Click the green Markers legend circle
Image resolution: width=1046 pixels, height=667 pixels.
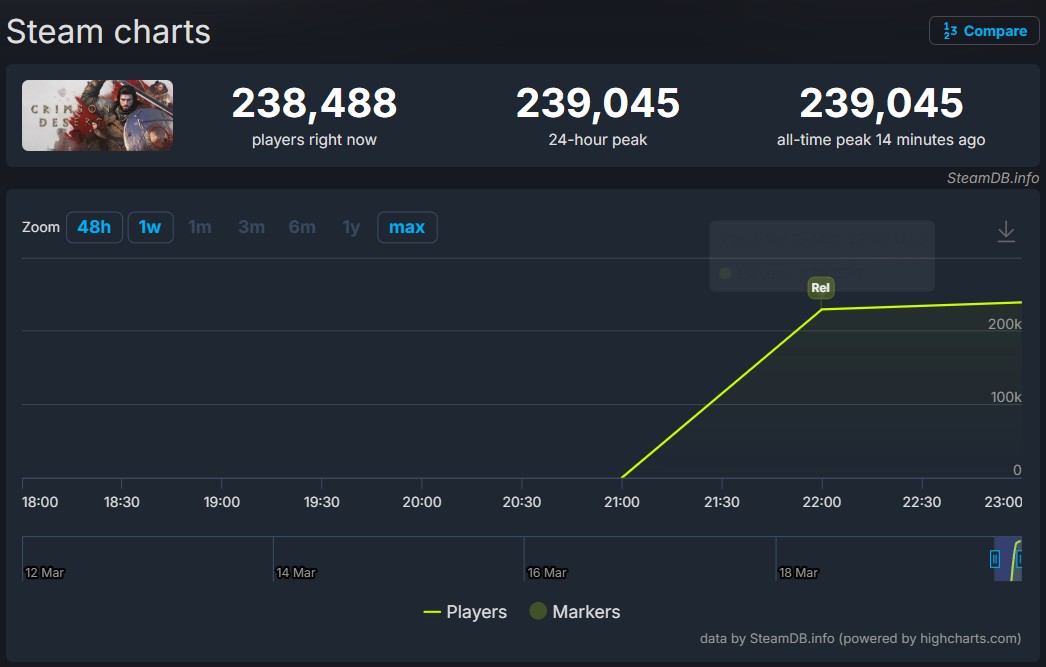click(538, 611)
